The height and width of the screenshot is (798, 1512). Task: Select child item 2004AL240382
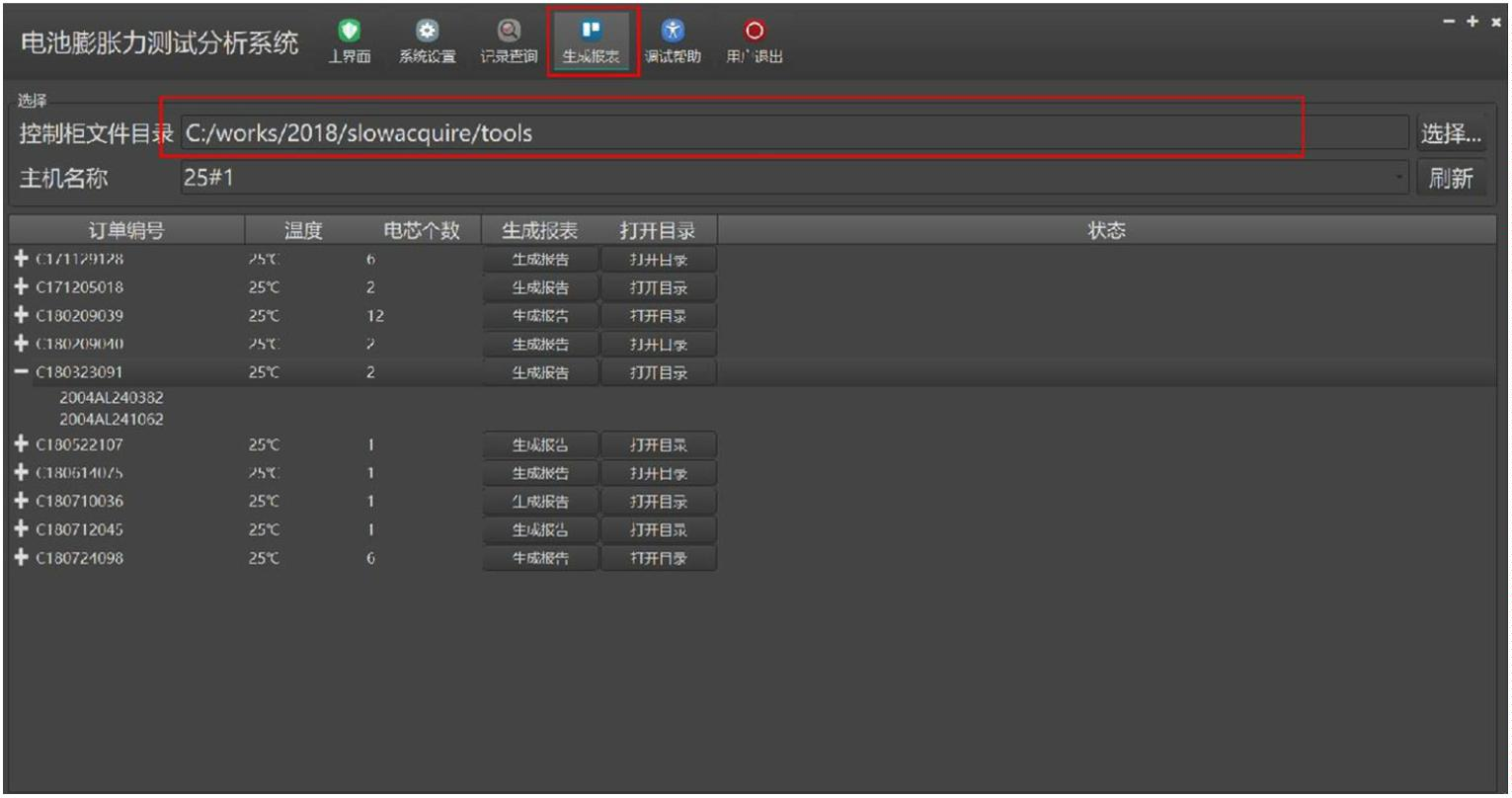[x=112, y=398]
